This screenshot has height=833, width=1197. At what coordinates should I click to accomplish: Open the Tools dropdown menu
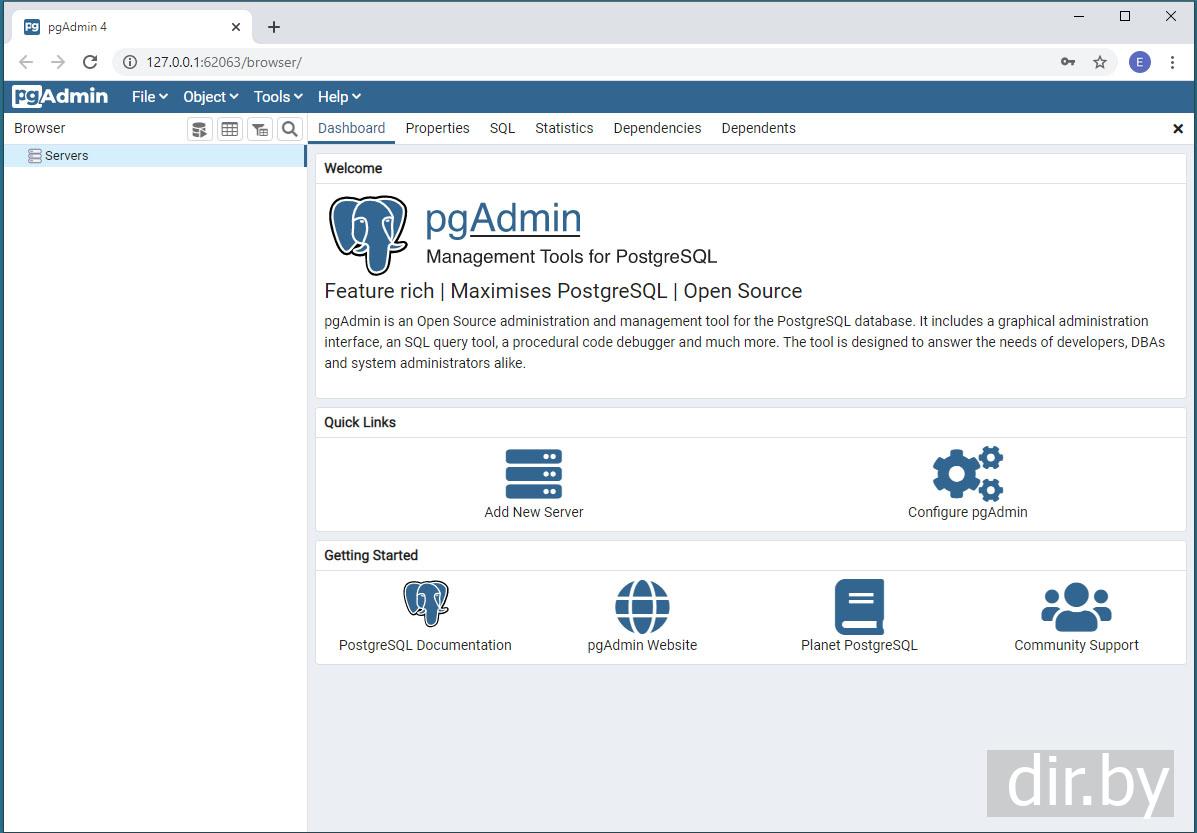tap(278, 97)
